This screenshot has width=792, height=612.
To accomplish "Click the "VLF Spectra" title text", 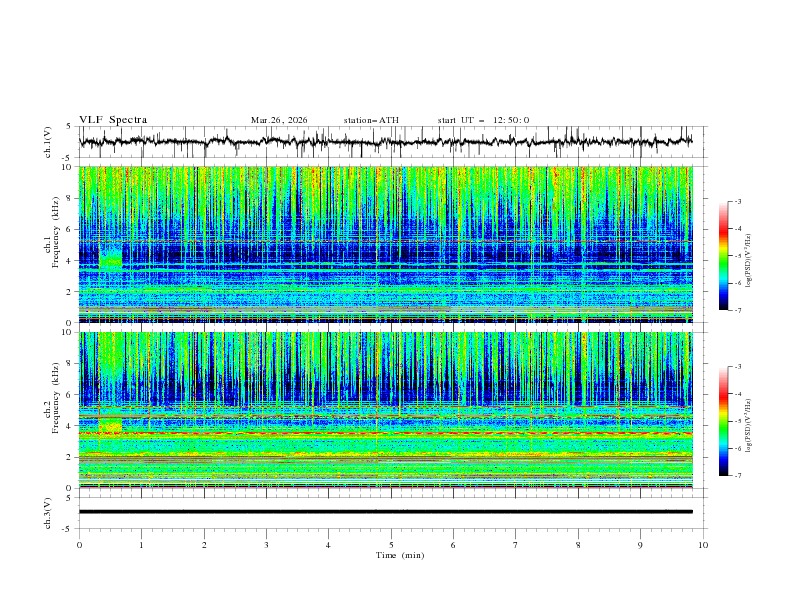I will [x=113, y=120].
